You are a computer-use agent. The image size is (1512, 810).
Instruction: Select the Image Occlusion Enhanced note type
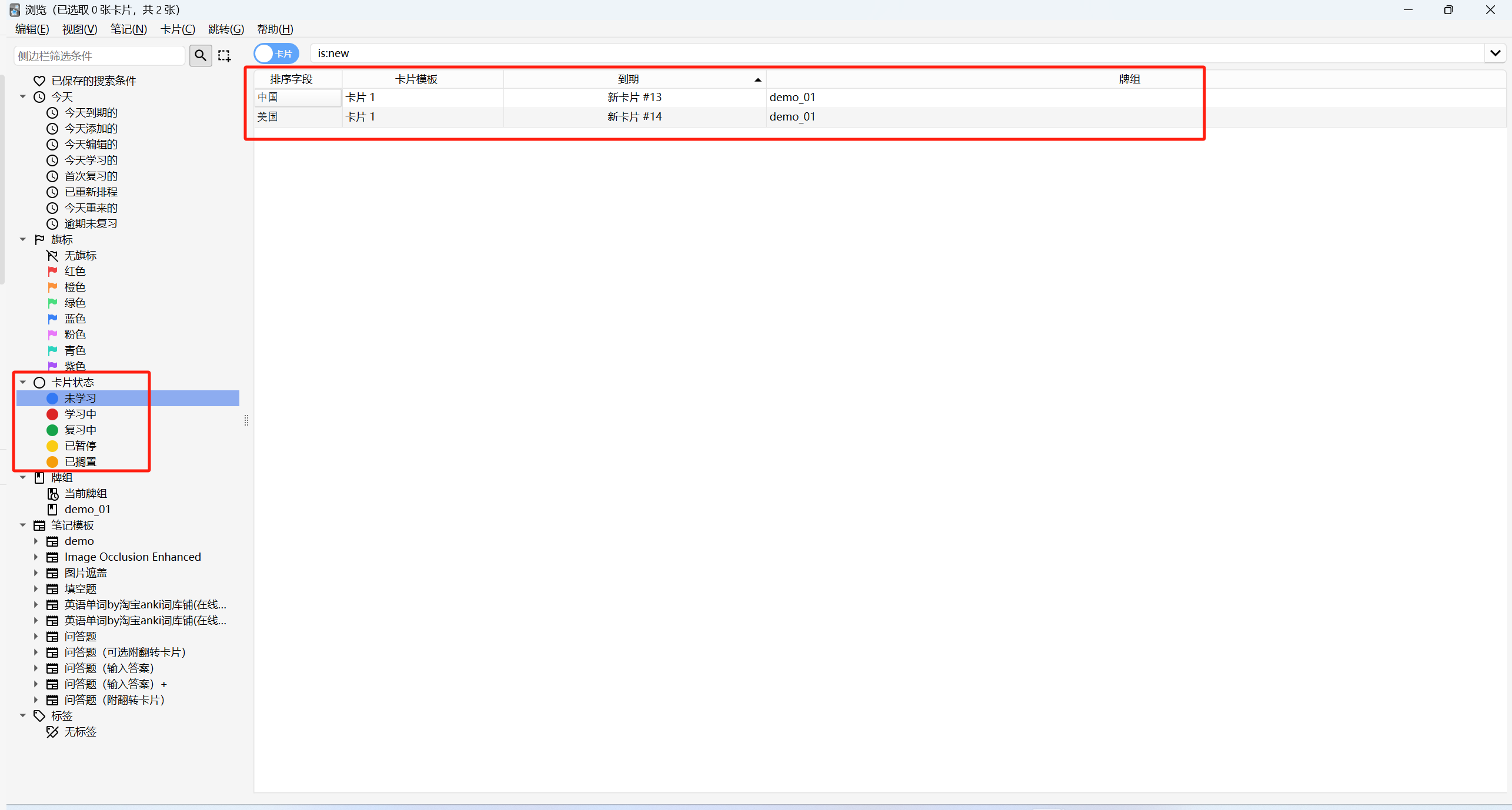point(132,557)
